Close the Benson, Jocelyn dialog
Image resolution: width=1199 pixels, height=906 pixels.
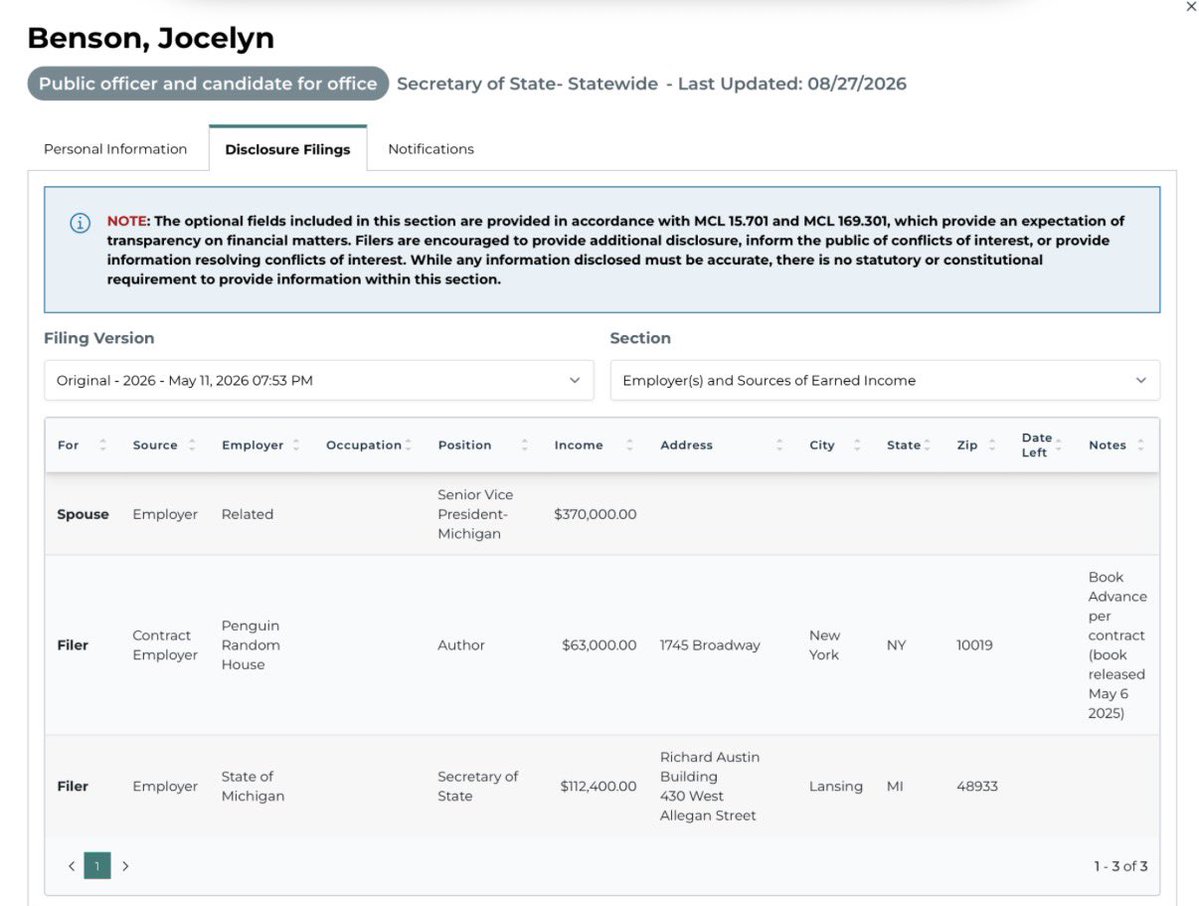point(1191,7)
